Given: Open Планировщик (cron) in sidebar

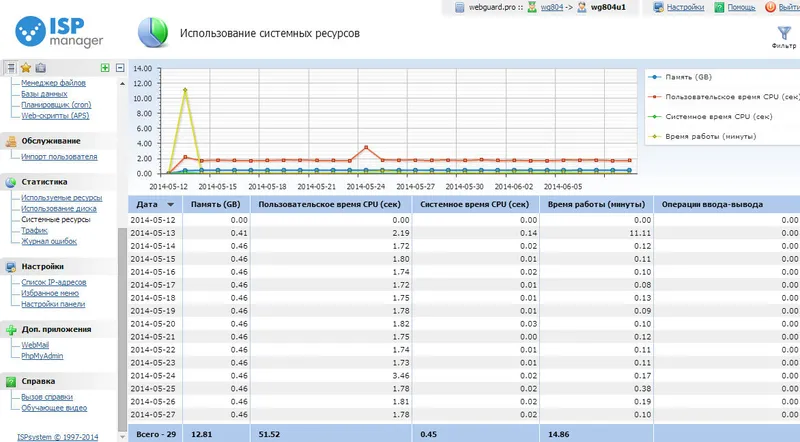Looking at the screenshot, I should [56, 105].
